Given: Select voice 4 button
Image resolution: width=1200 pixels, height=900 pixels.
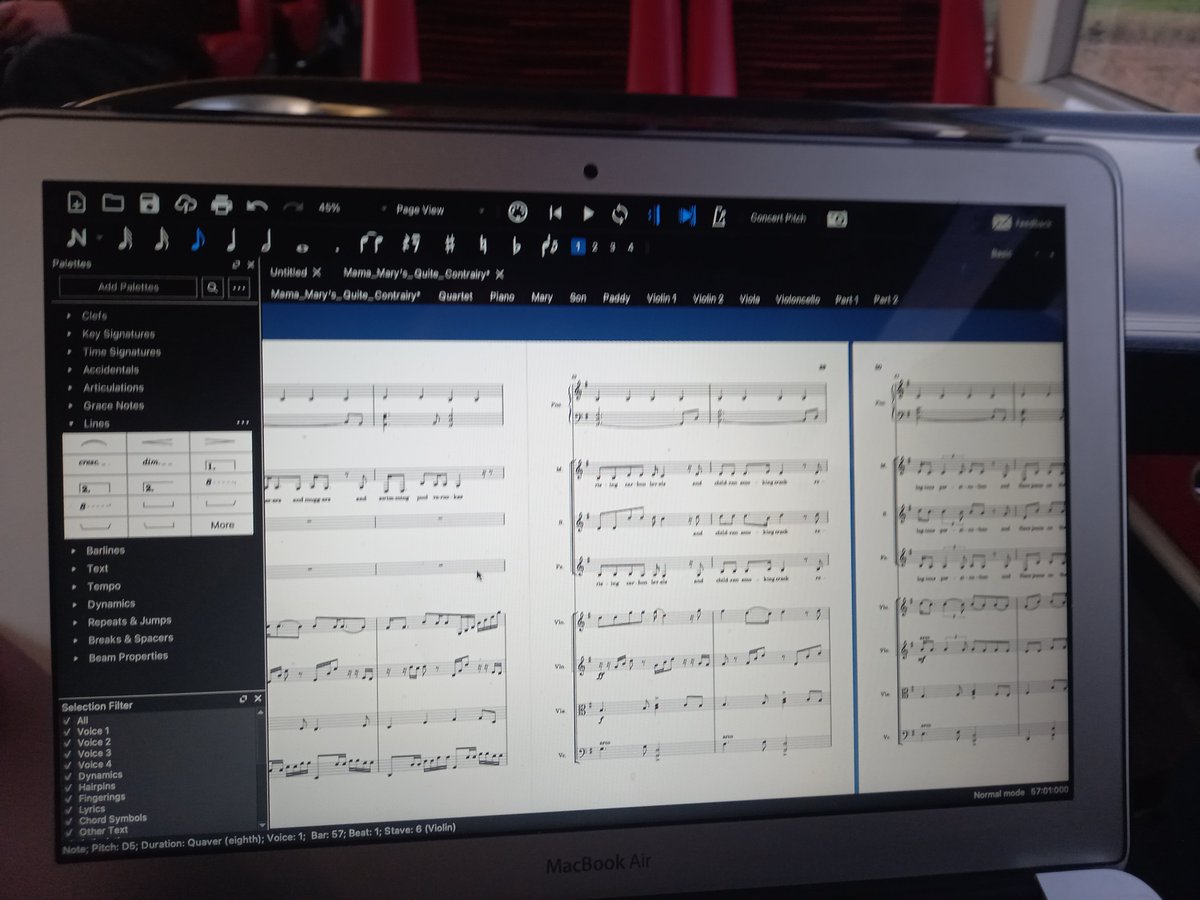Looking at the screenshot, I should 630,248.
